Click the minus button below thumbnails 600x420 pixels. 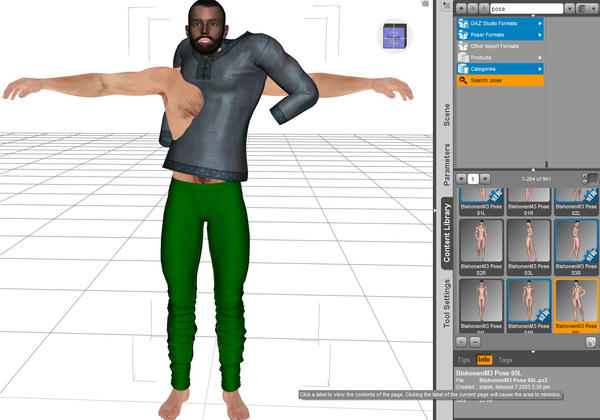(475, 342)
